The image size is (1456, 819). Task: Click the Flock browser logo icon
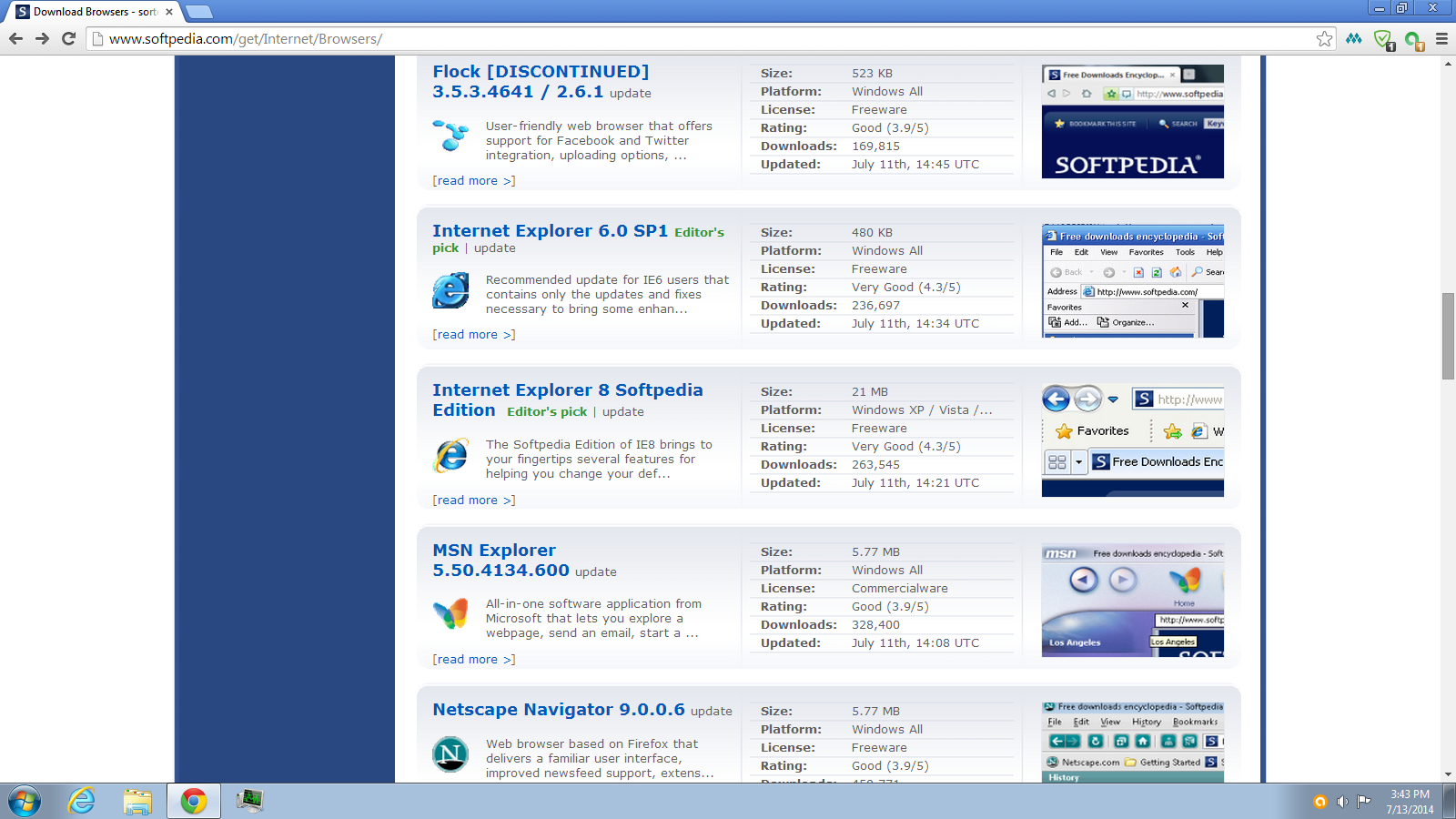450,136
